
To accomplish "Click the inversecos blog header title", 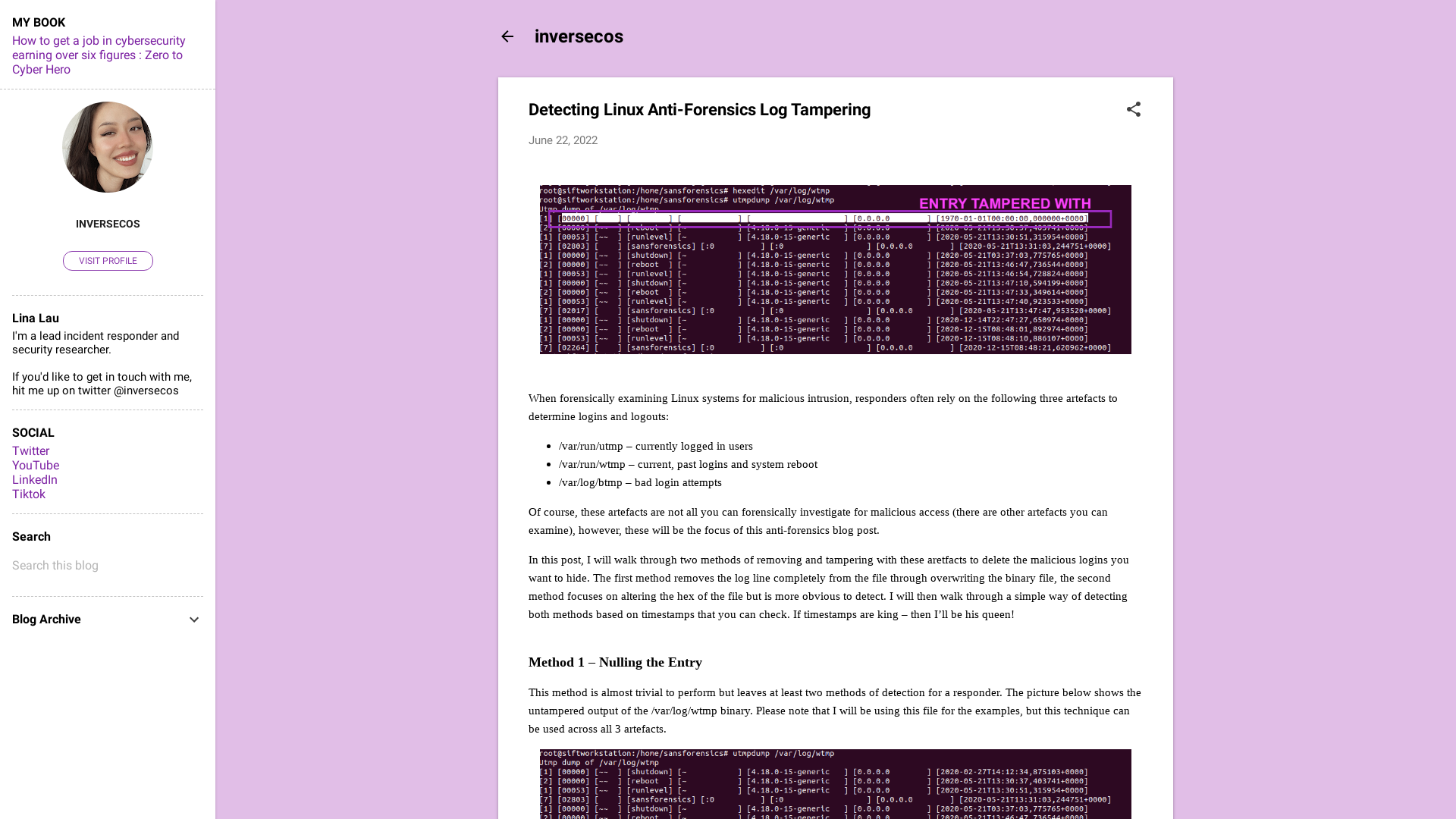I will click(579, 36).
